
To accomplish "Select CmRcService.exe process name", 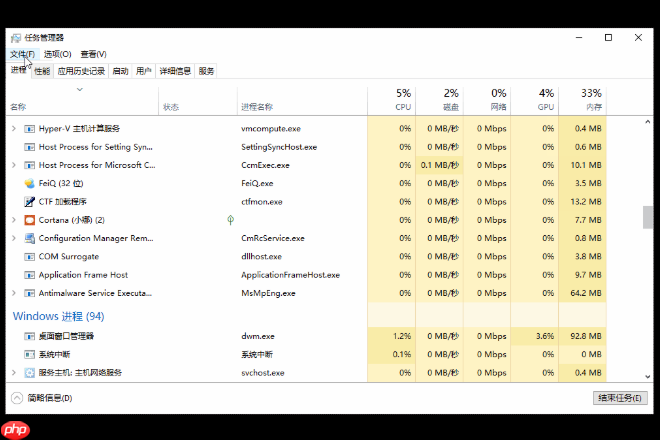I will coord(273,238).
